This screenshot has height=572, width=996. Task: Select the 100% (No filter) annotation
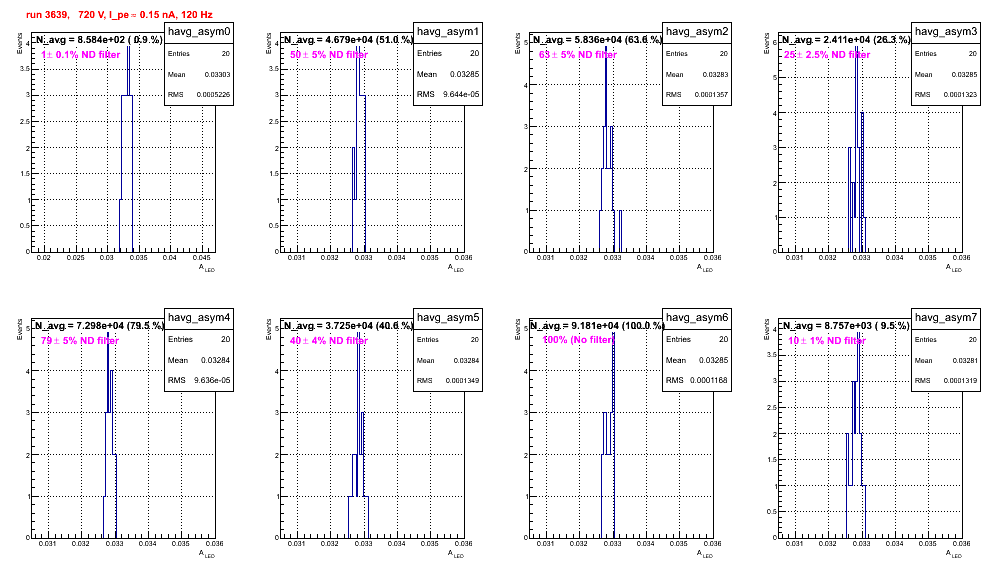(579, 340)
